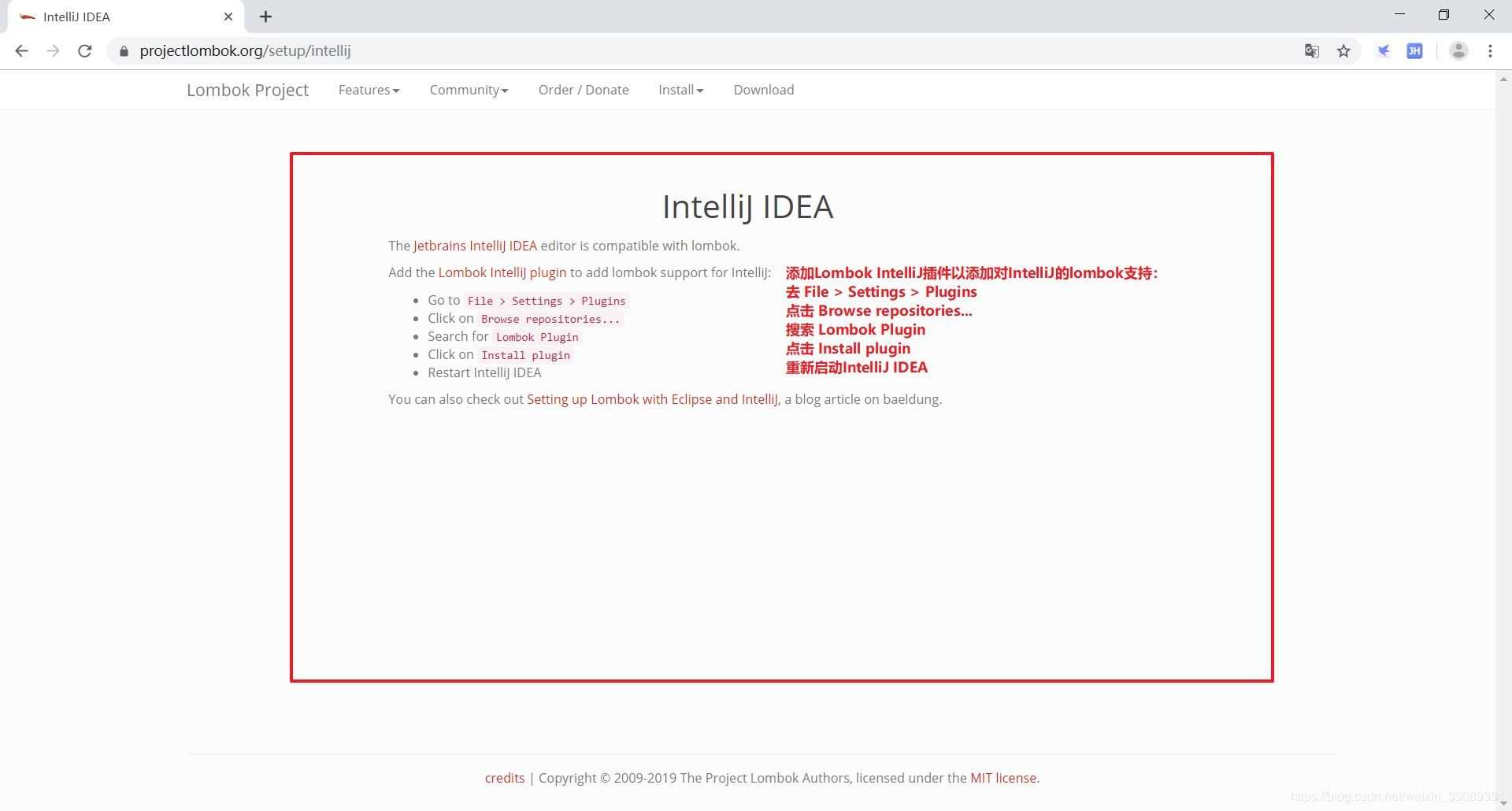Click the browser back arrow
Image resolution: width=1512 pixels, height=811 pixels.
click(21, 51)
